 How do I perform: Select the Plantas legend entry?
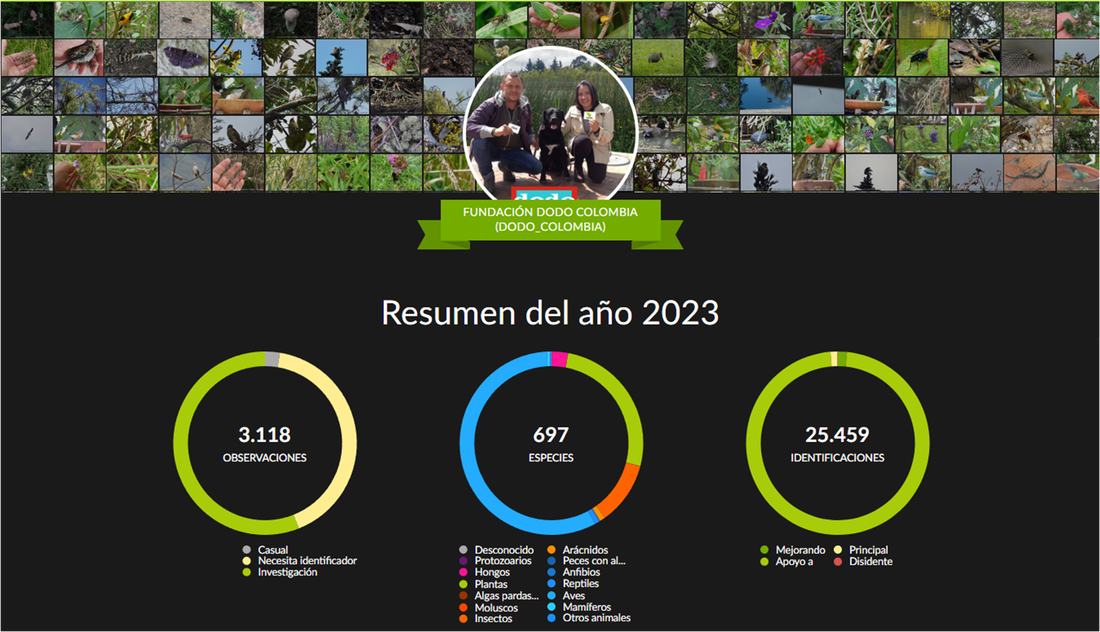(x=483, y=584)
